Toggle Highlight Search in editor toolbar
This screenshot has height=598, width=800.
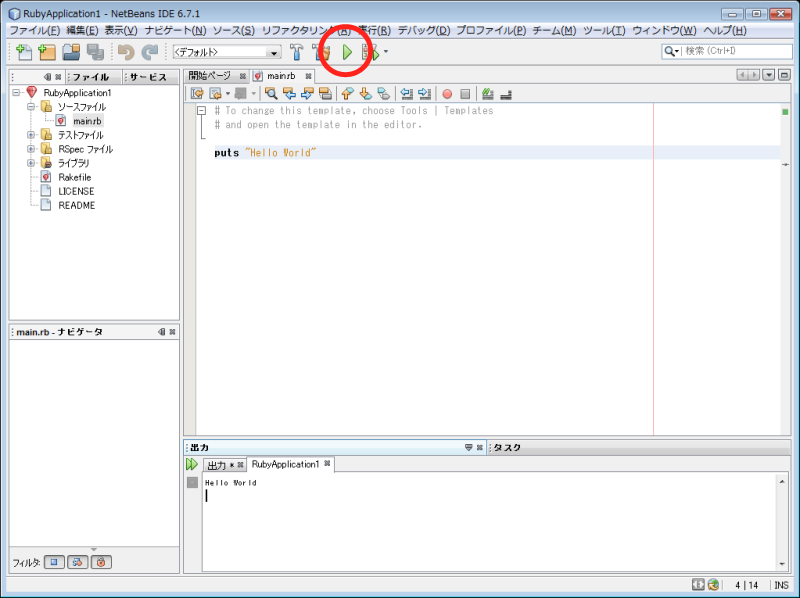[325, 93]
